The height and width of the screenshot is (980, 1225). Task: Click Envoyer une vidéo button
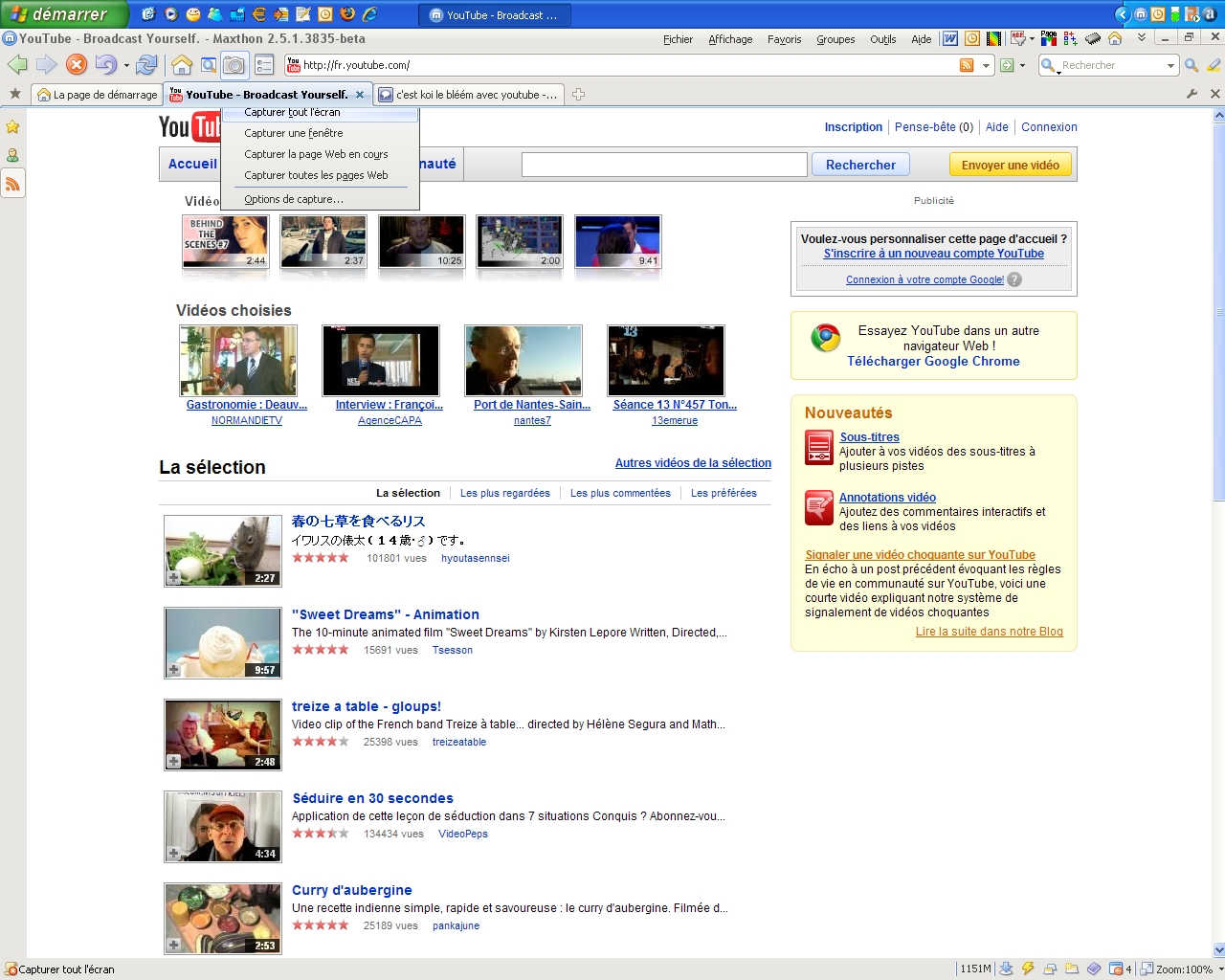1011,165
